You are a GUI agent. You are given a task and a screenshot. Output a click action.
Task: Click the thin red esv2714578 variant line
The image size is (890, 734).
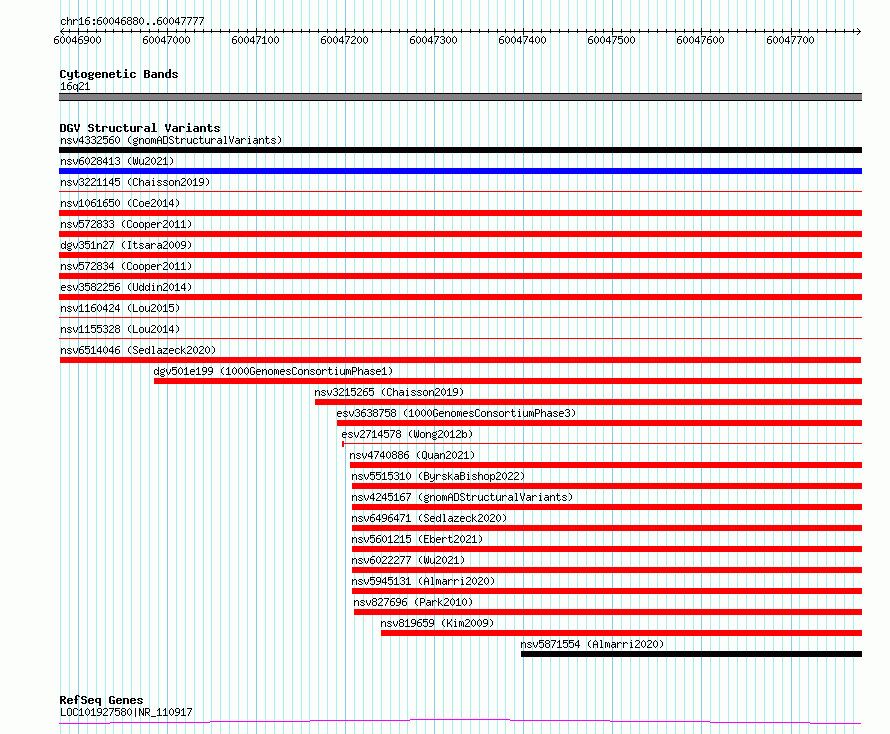coord(602,443)
